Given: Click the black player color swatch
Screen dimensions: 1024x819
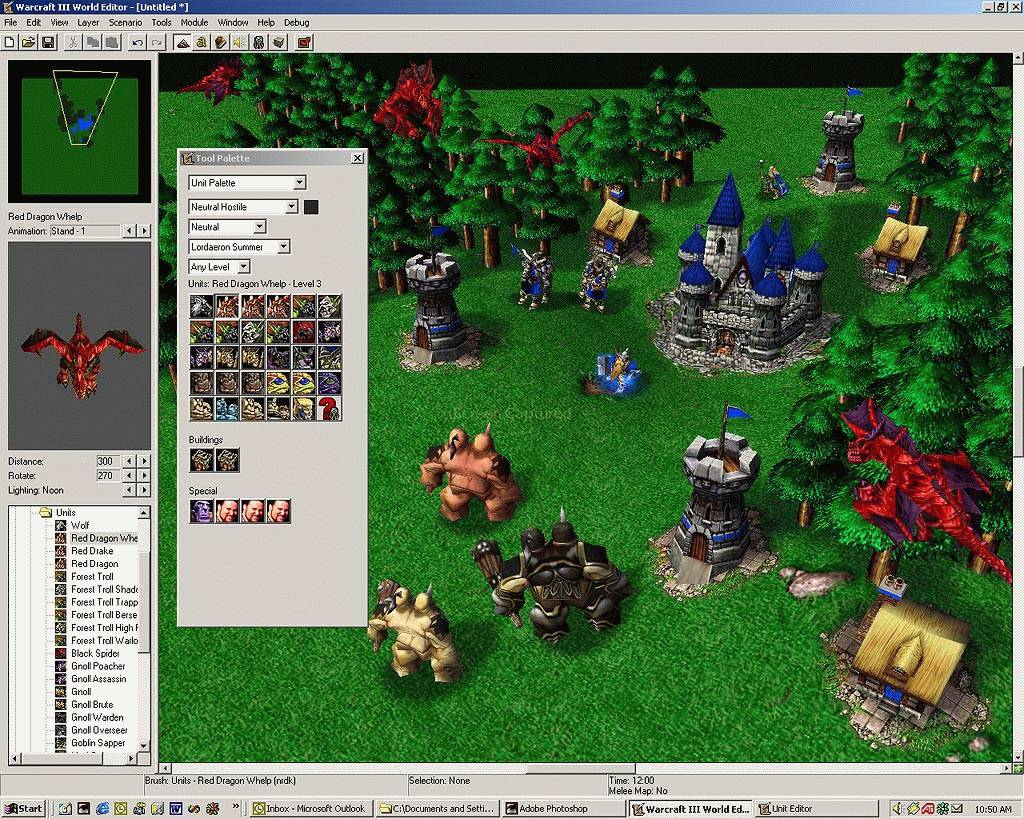Looking at the screenshot, I should pos(311,207).
